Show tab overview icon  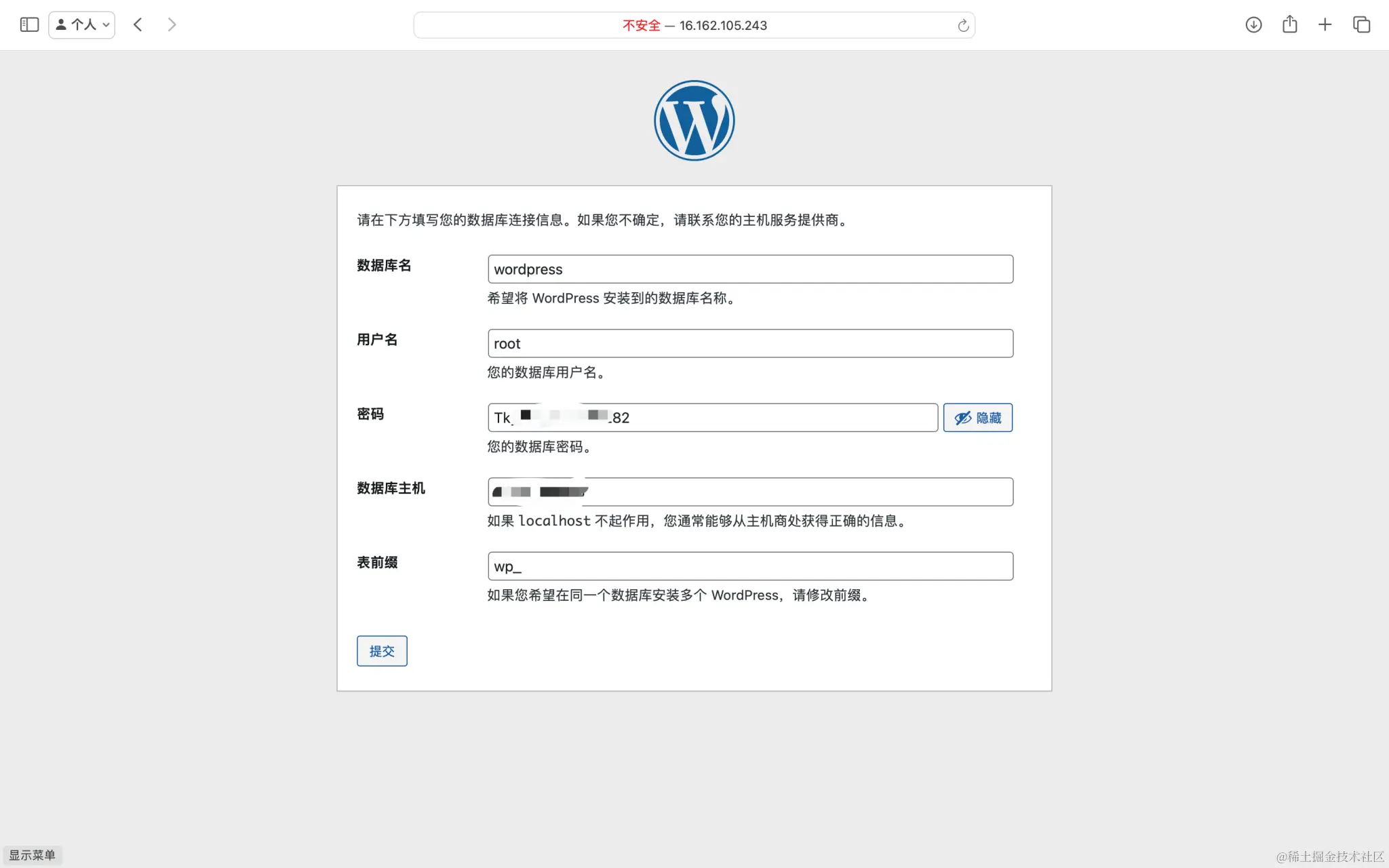[x=1361, y=25]
